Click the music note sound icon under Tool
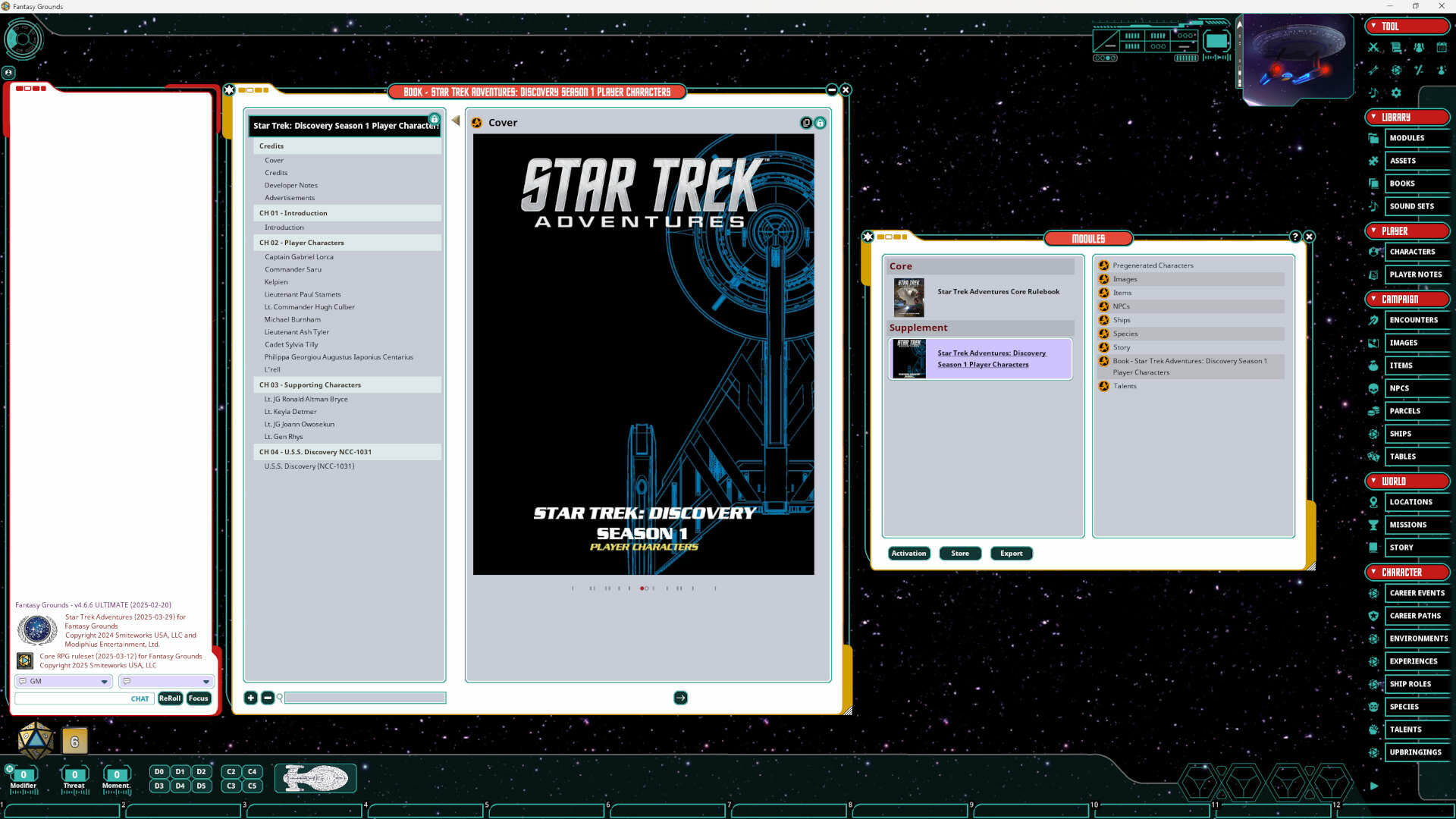Image resolution: width=1456 pixels, height=819 pixels. click(1373, 93)
